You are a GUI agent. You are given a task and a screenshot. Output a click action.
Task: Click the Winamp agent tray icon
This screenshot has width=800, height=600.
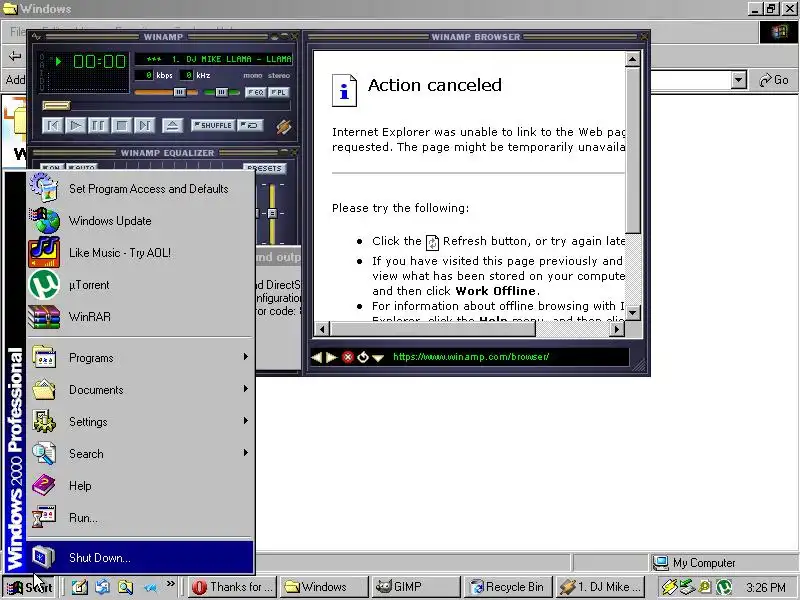[669, 587]
